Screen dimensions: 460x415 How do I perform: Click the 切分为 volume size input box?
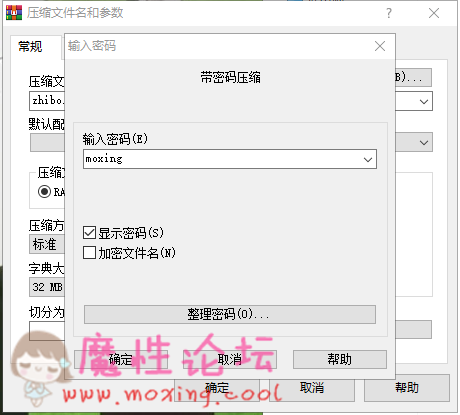point(47,331)
